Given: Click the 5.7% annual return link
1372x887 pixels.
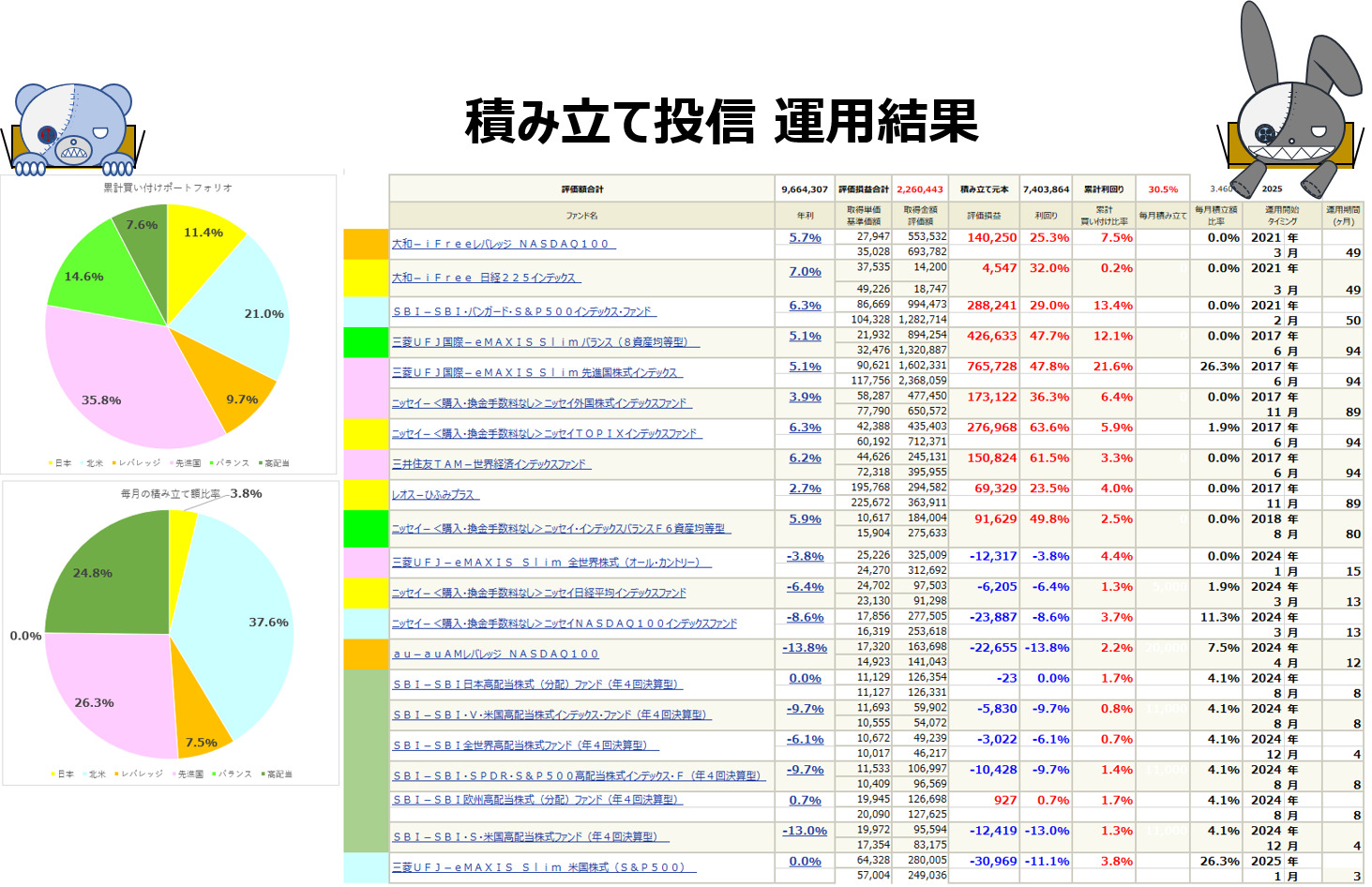Looking at the screenshot, I should [x=805, y=238].
